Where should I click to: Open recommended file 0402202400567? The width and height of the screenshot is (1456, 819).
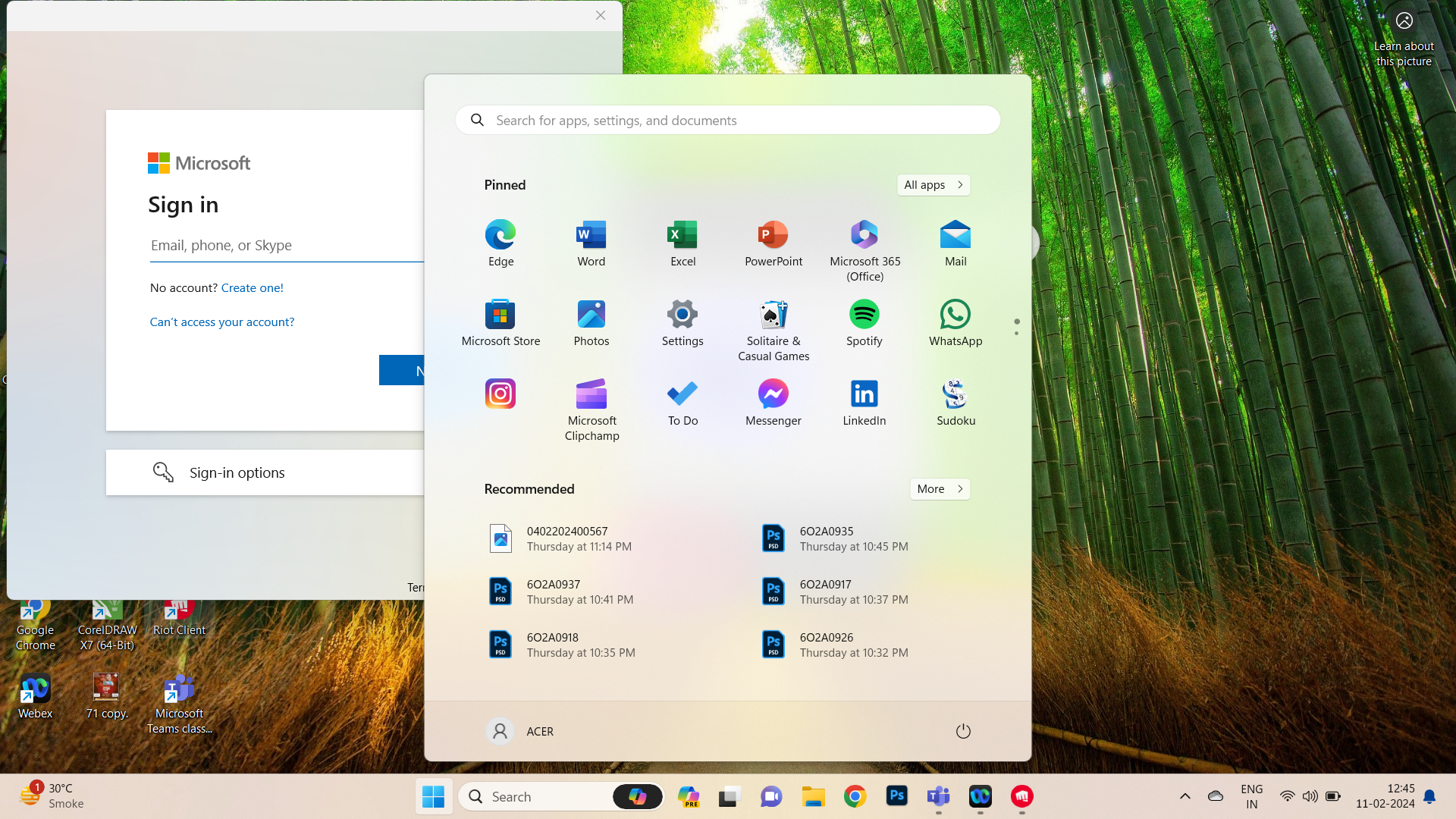pyautogui.click(x=607, y=538)
